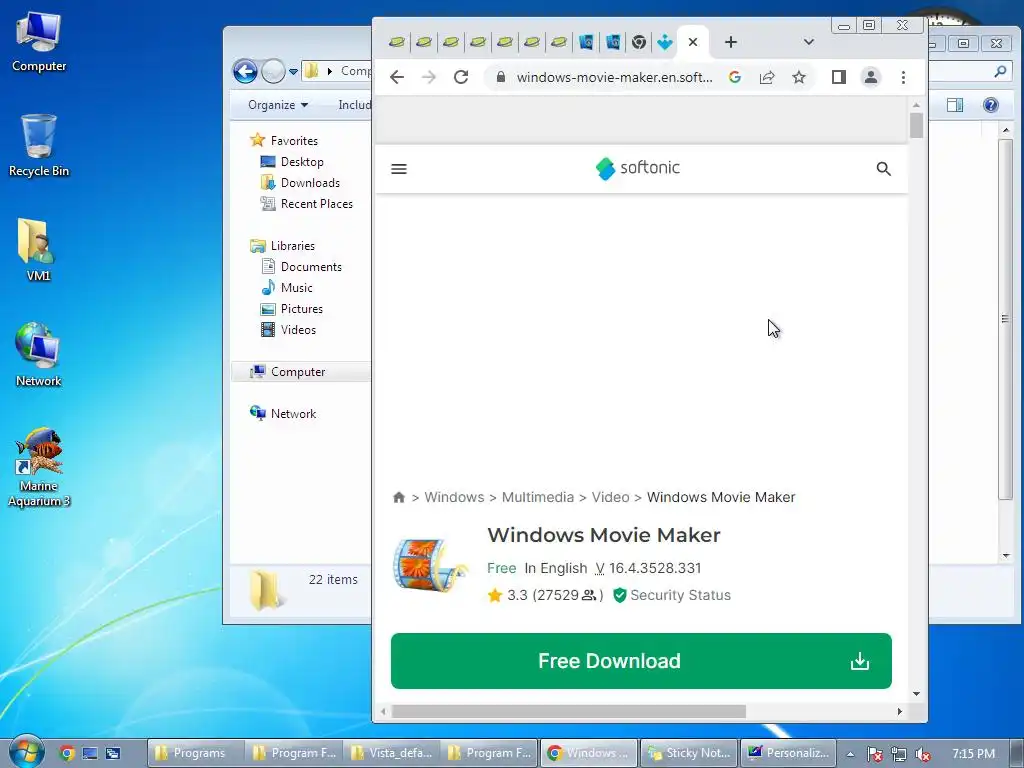
Task: Close the active Softonic tab
Action: (693, 42)
